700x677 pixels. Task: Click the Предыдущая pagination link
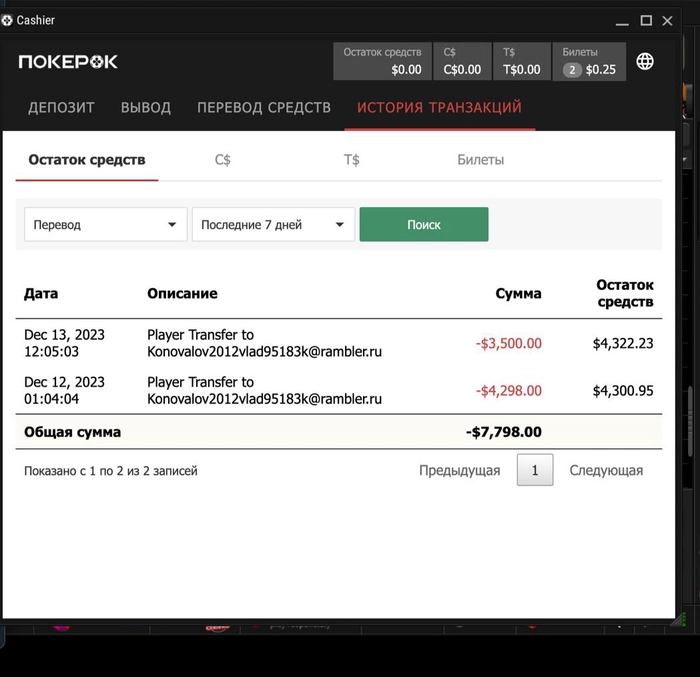pos(459,470)
